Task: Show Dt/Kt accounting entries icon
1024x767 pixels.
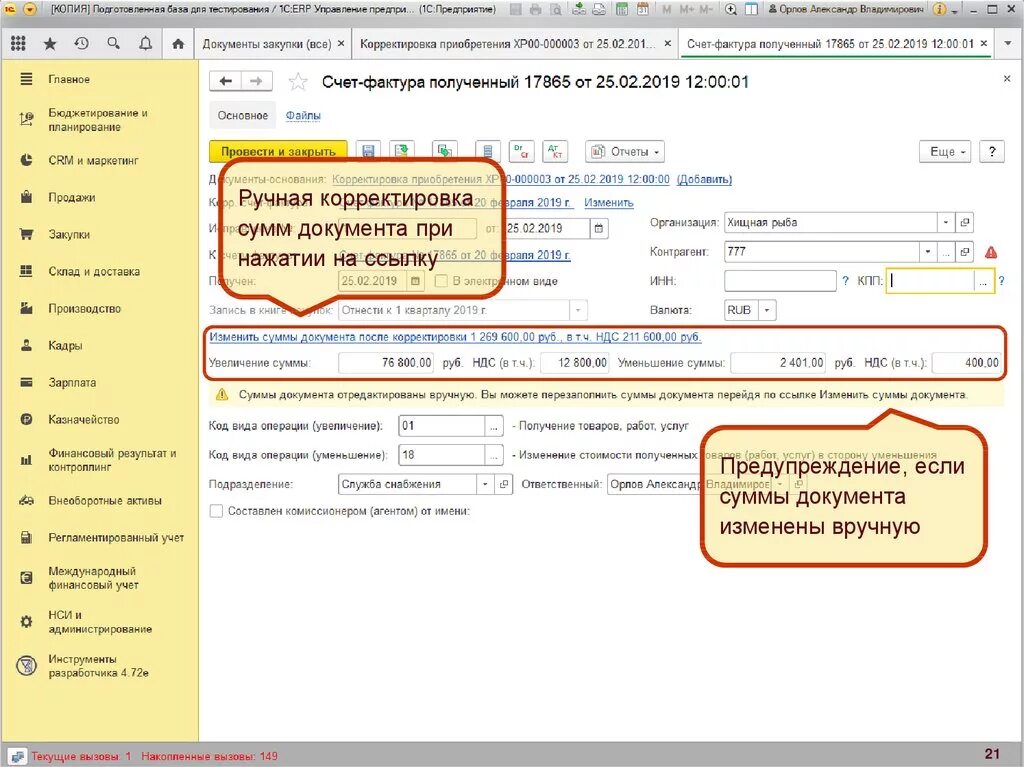Action: click(554, 152)
